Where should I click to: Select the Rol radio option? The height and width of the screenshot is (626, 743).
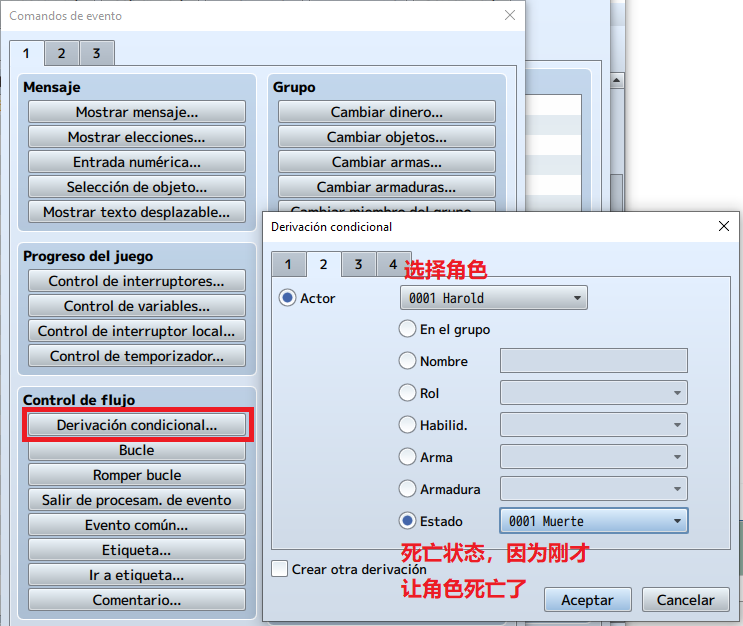click(407, 393)
